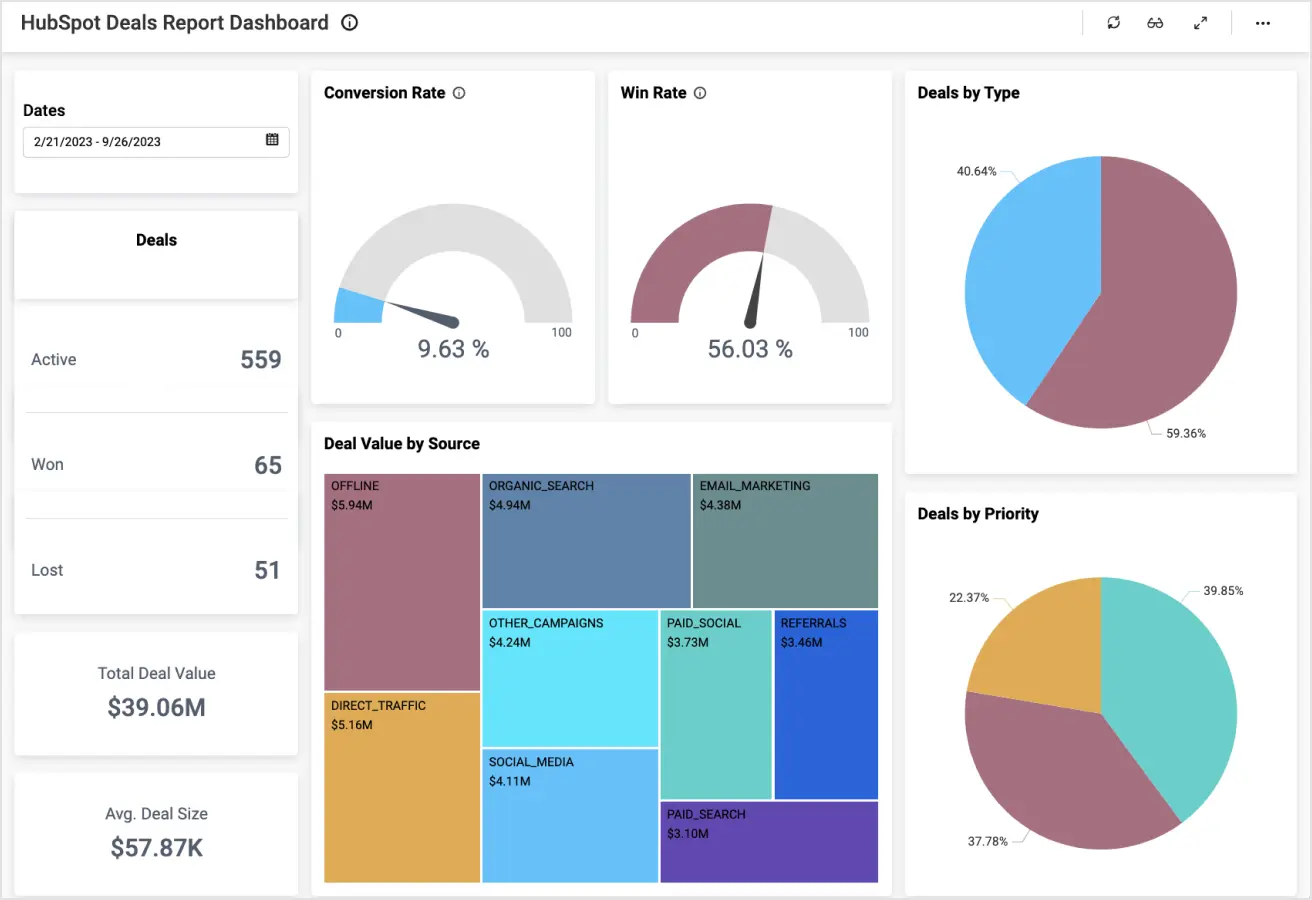Select the OFFLINE block in Deal Value by Source
The image size is (1312, 900).
pyautogui.click(x=400, y=580)
